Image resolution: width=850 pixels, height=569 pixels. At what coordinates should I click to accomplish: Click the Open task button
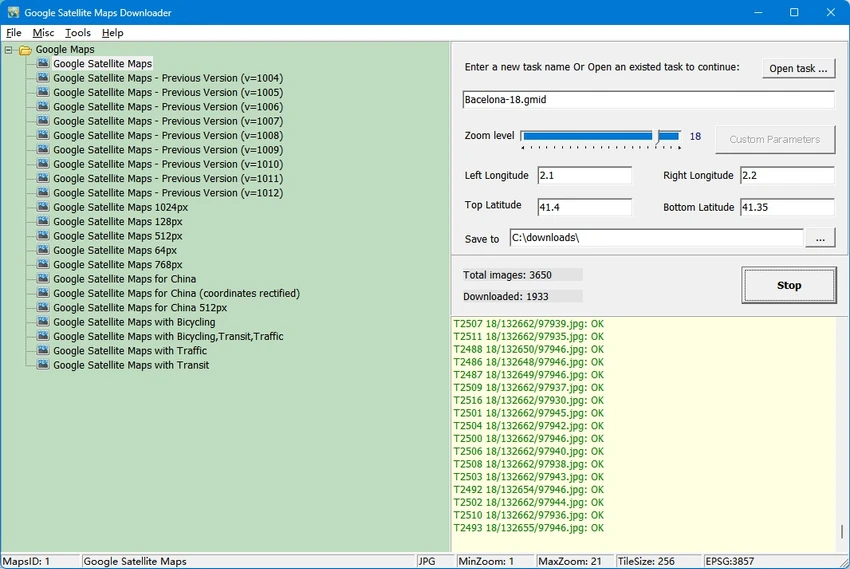coord(798,68)
